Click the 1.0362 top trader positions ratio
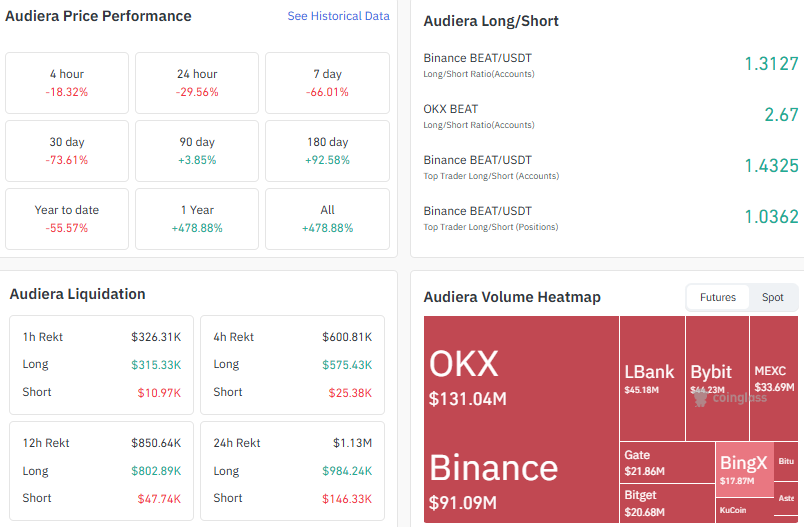 click(x=771, y=216)
